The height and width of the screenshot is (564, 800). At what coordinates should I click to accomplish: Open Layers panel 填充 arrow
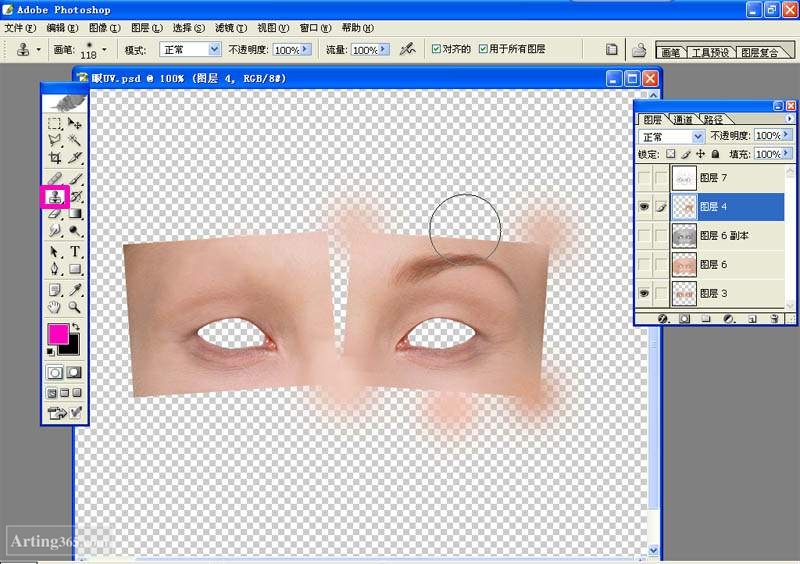click(786, 154)
